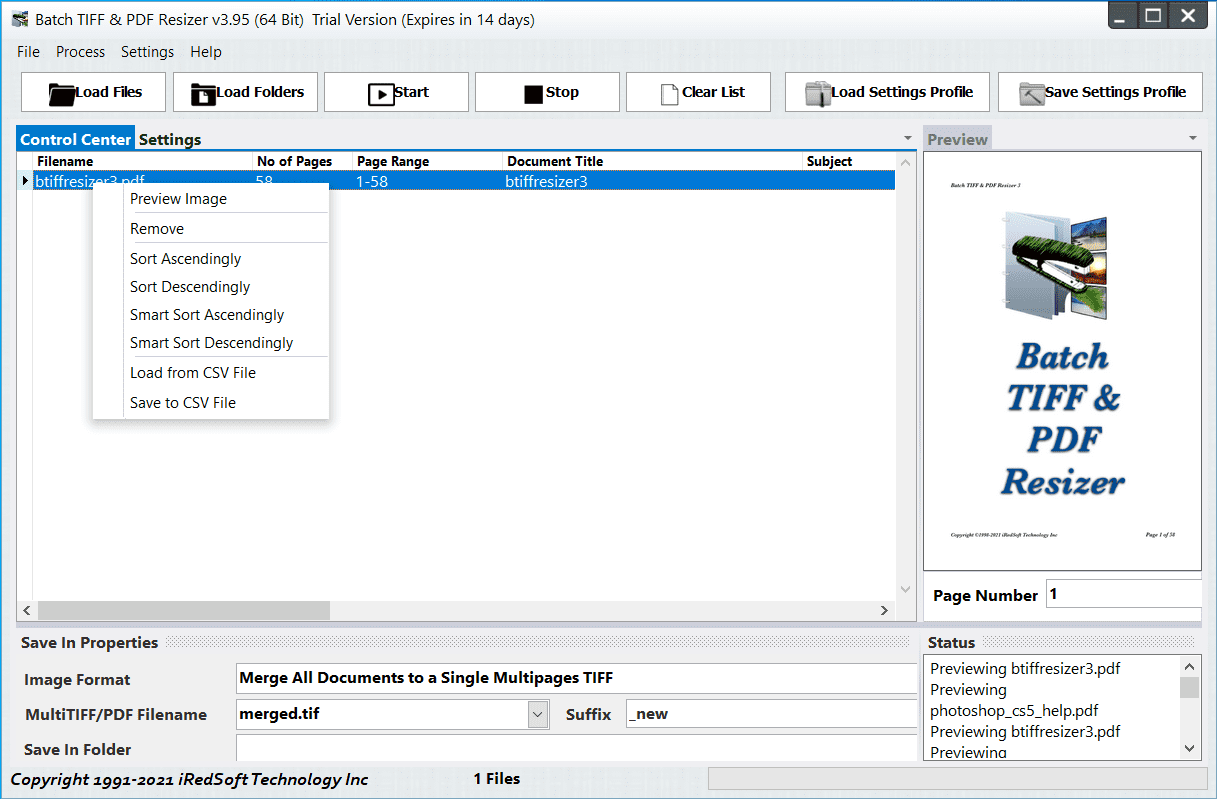Open the Preview panel dropdown arrow
This screenshot has height=799, width=1217.
[x=1193, y=138]
